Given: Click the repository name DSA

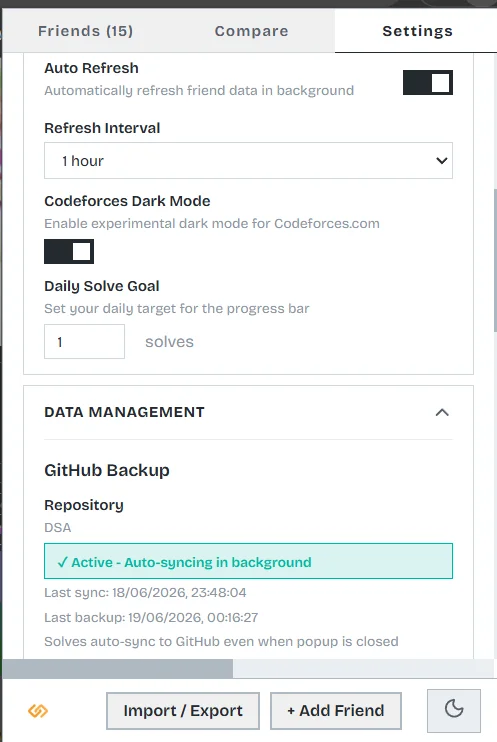Looking at the screenshot, I should (57, 528).
